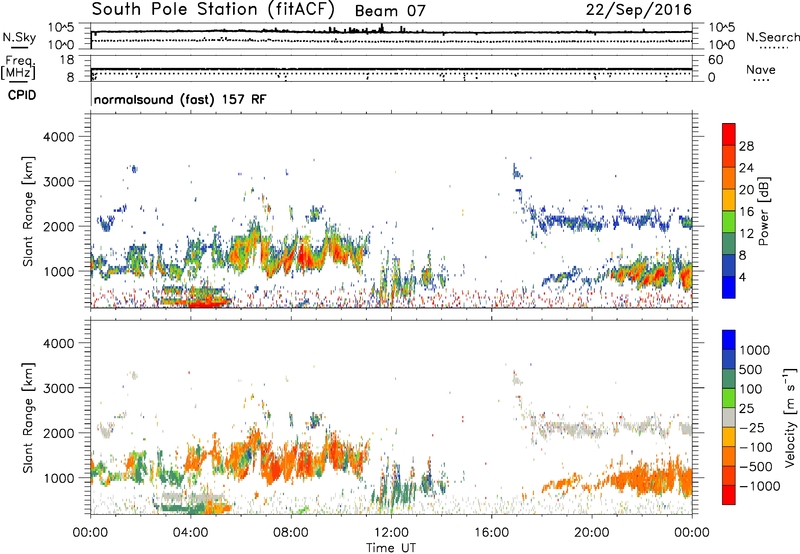Click the '20:00' time tick label
The height and width of the screenshot is (554, 800).
(x=592, y=533)
